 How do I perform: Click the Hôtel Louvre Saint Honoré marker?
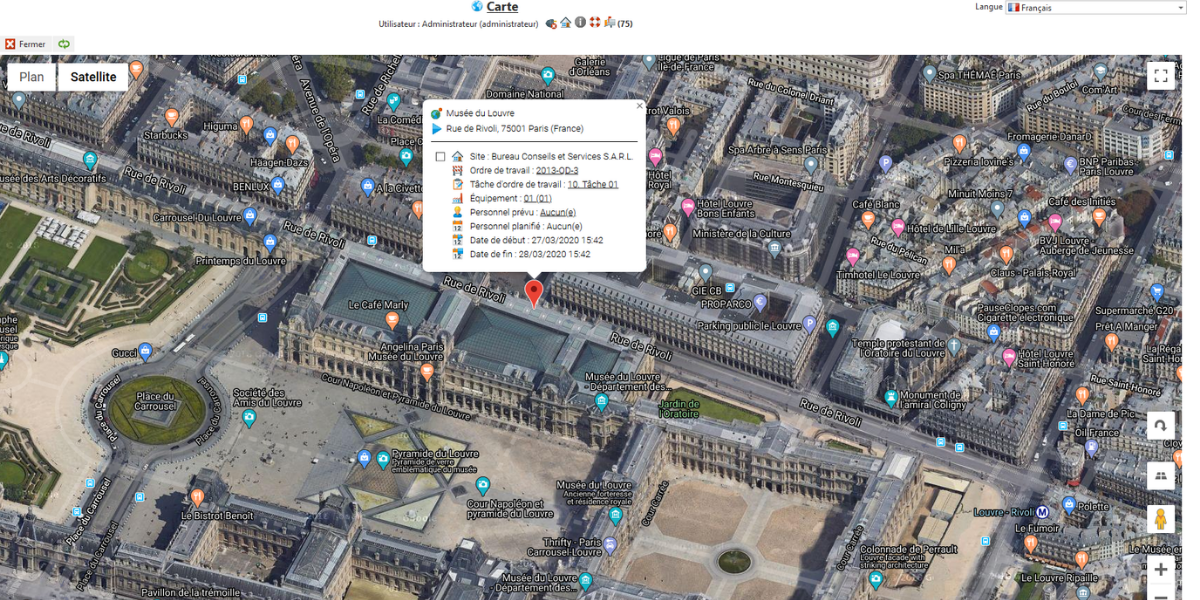[1009, 358]
